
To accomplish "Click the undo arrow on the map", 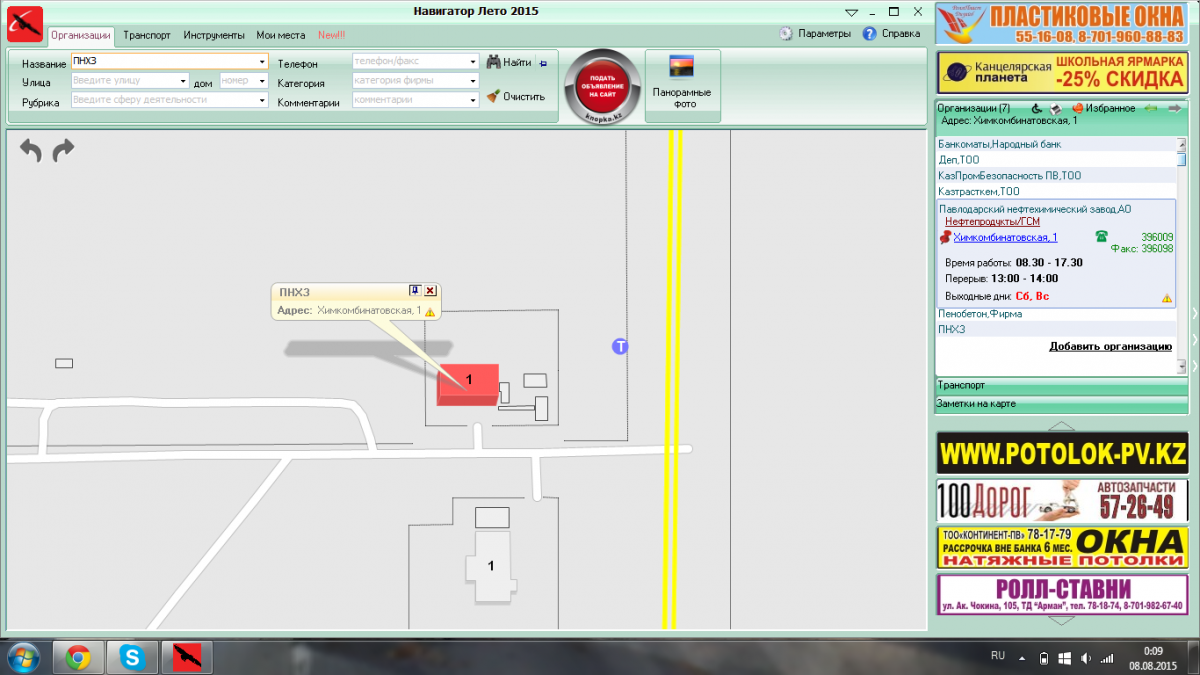I will click(x=31, y=151).
